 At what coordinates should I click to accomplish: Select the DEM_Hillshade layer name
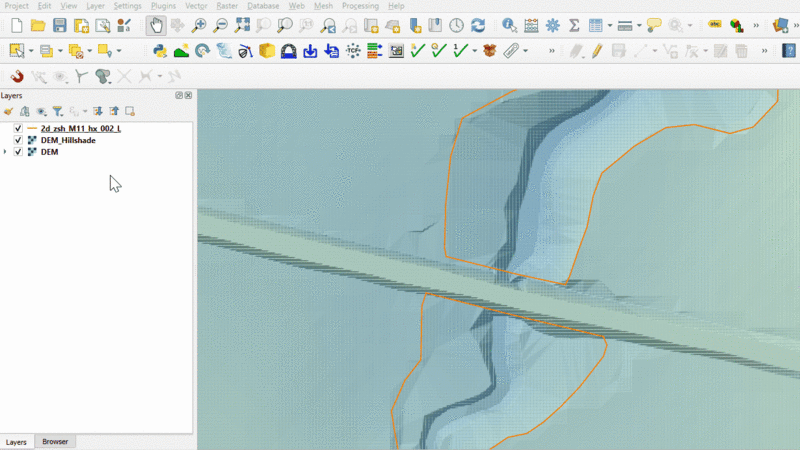[69, 141]
